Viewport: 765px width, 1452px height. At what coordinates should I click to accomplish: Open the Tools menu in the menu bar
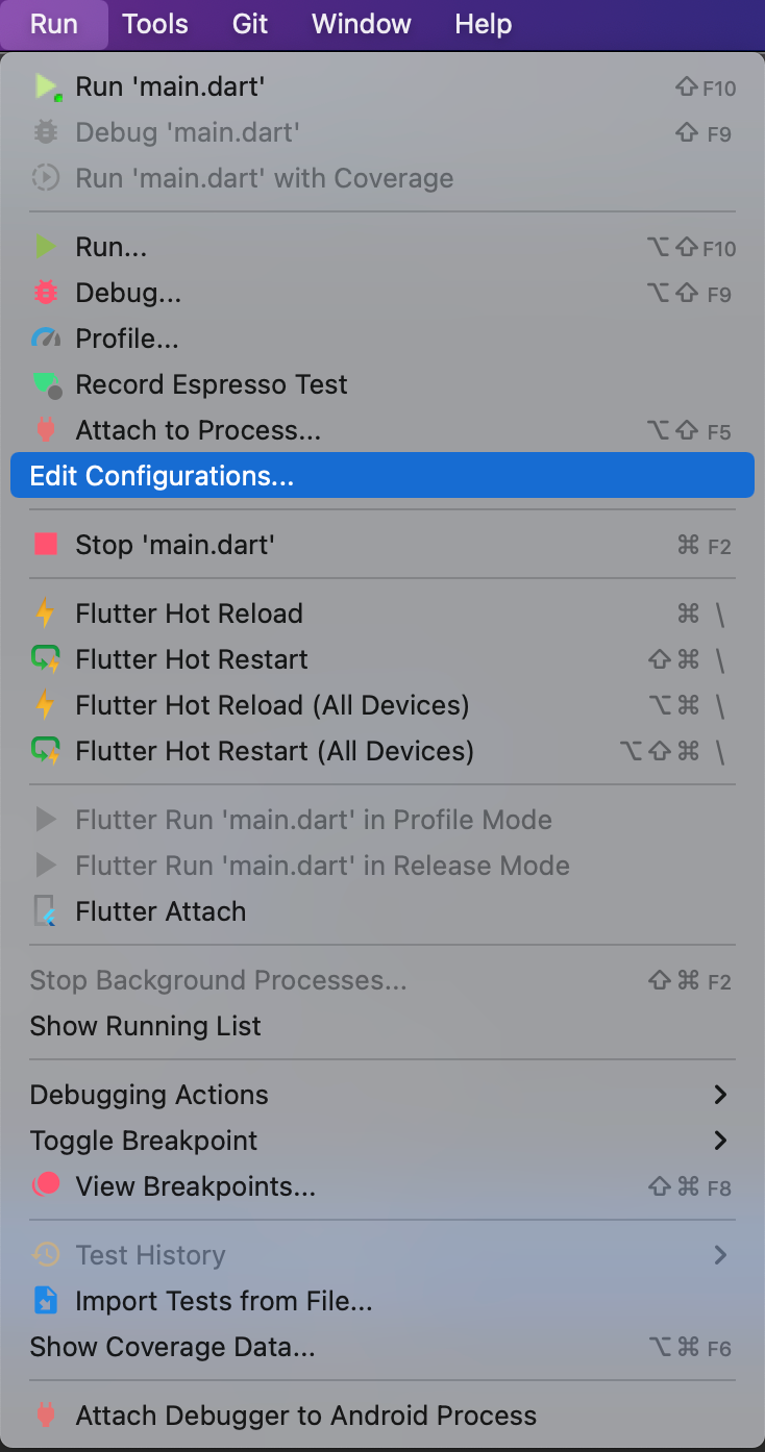point(155,24)
